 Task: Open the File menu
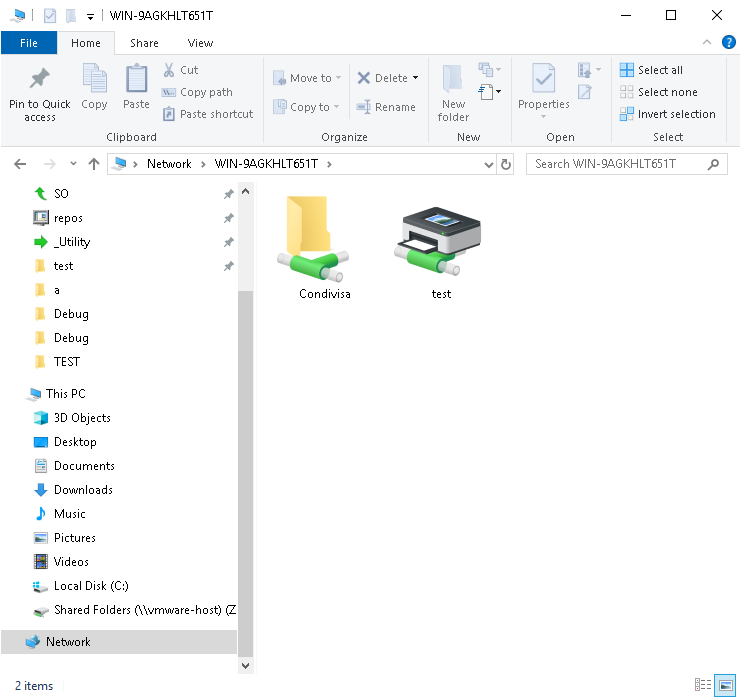click(28, 43)
